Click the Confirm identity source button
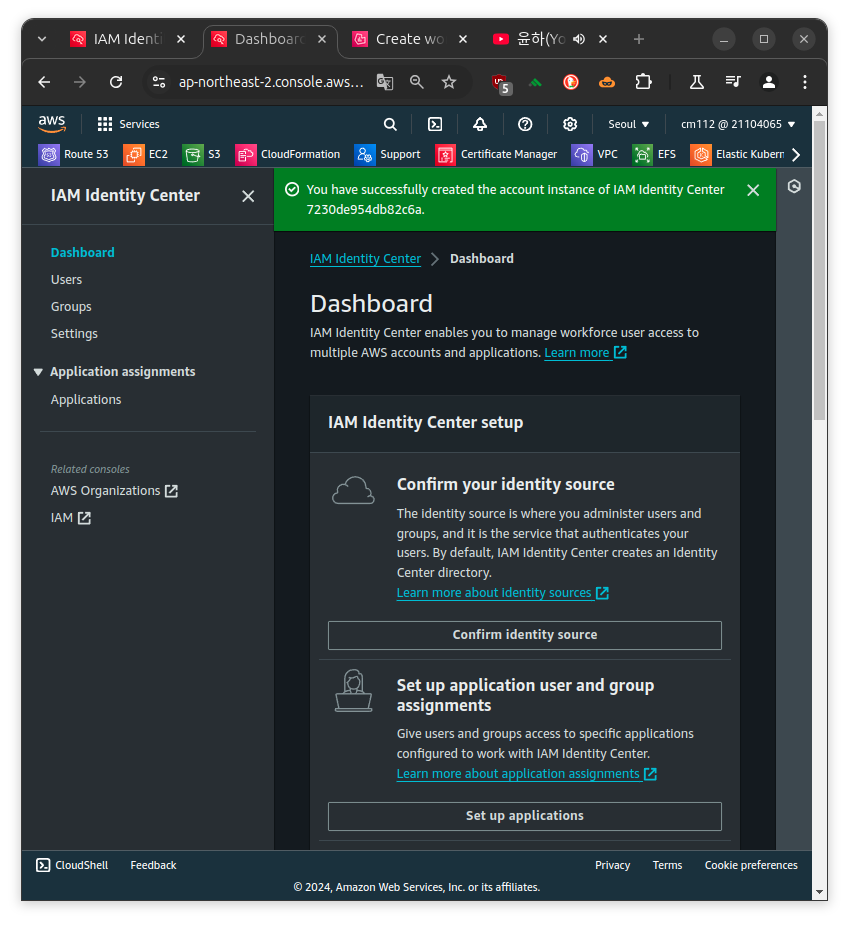The image size is (849, 925). (x=525, y=635)
